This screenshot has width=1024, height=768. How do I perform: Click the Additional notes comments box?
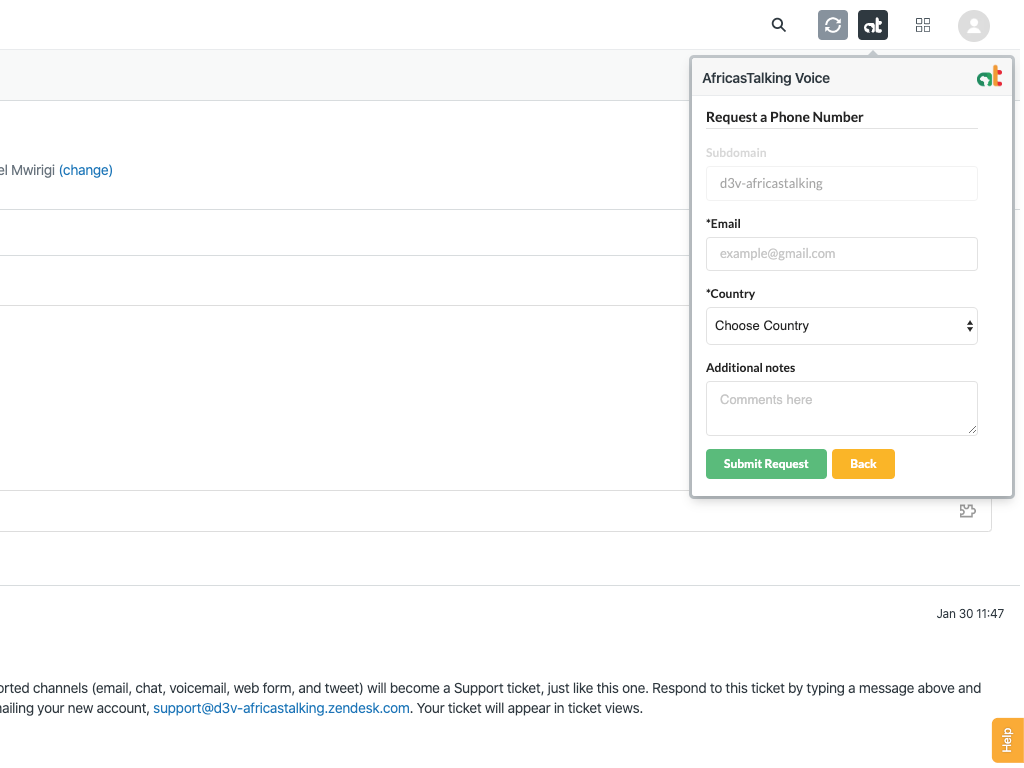click(x=841, y=408)
